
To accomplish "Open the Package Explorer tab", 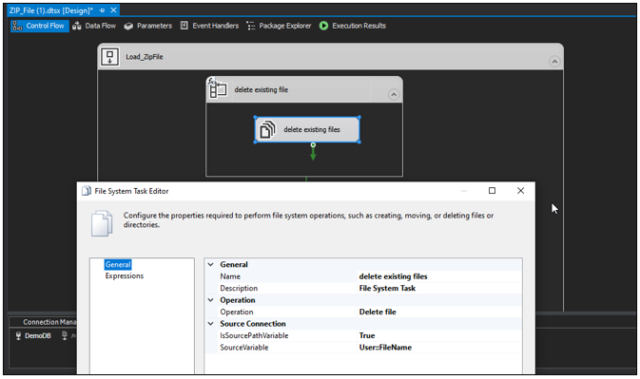I will (x=279, y=26).
